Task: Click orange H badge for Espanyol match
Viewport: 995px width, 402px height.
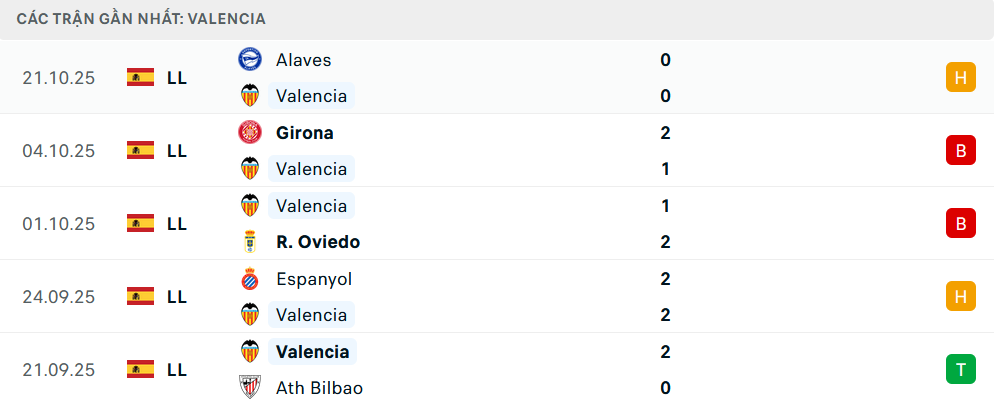Action: [x=960, y=296]
